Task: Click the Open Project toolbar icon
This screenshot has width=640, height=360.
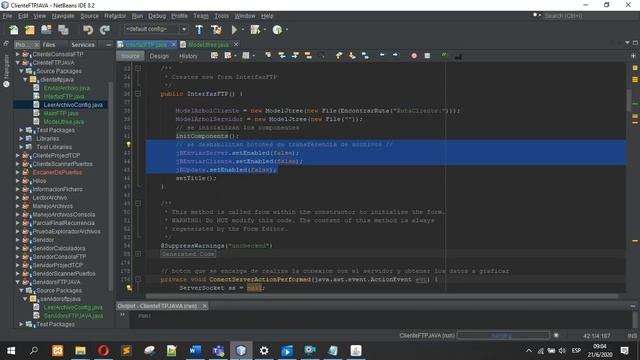Action: click(x=46, y=30)
